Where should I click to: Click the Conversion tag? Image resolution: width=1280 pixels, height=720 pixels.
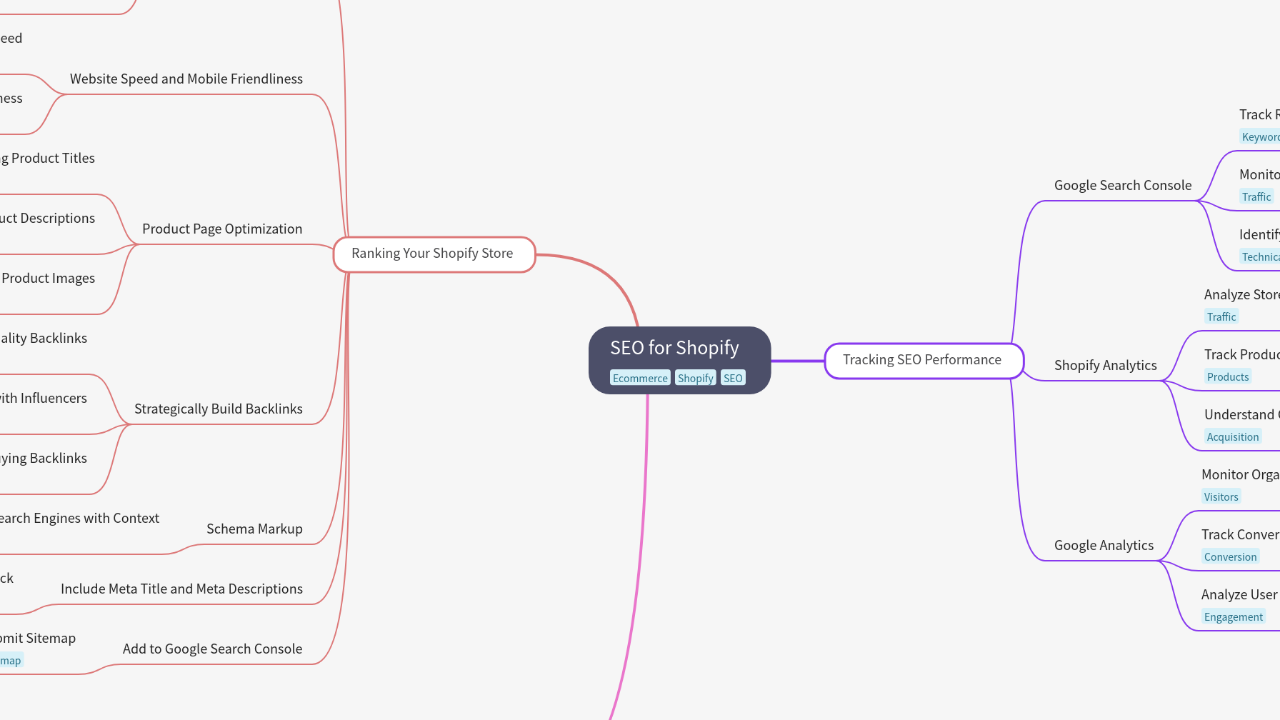click(x=1230, y=557)
